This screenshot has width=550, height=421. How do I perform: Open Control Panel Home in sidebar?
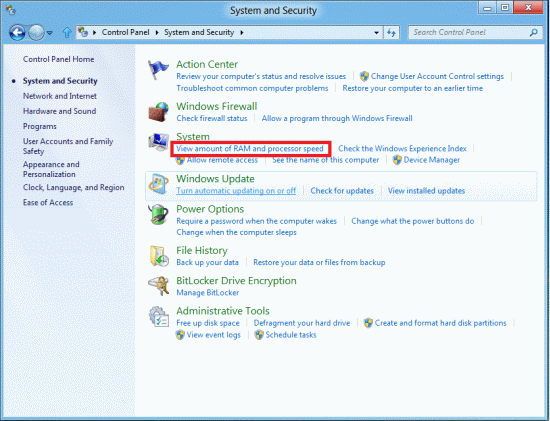59,59
